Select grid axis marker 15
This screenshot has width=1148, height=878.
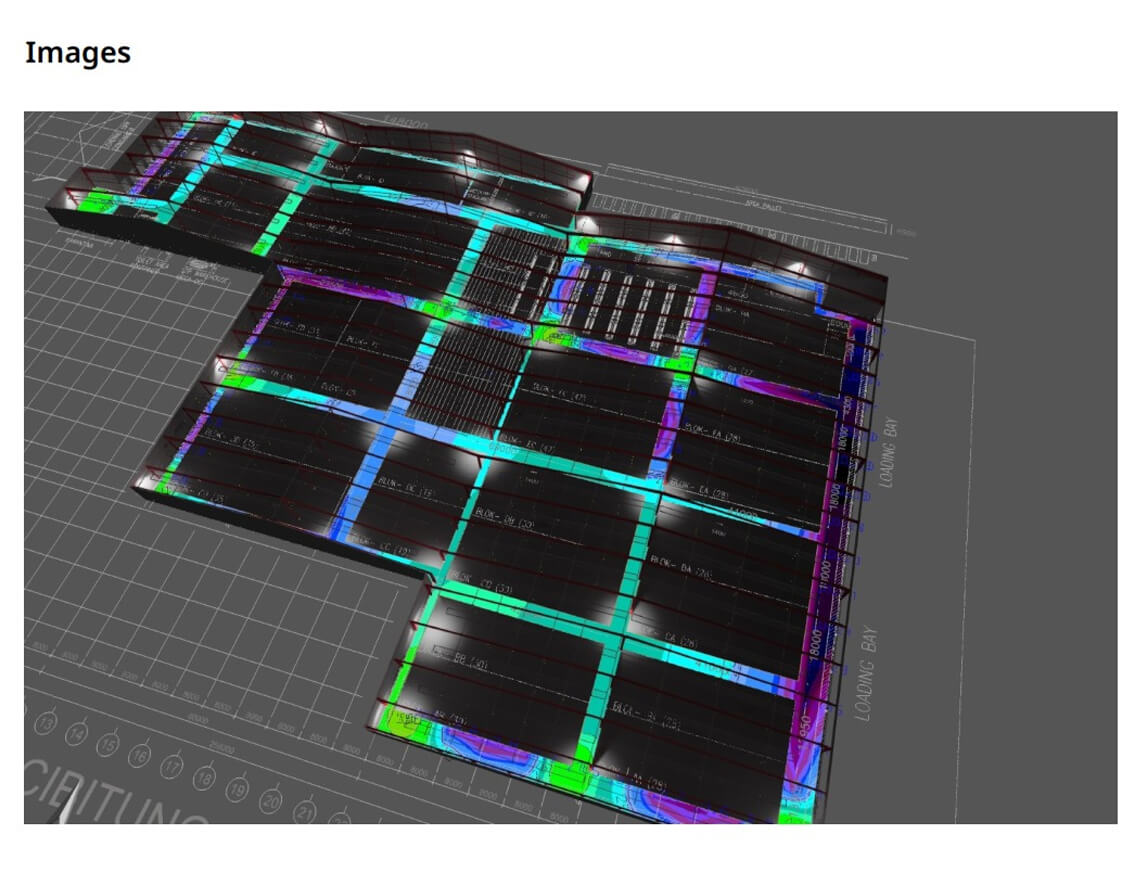pyautogui.click(x=109, y=747)
